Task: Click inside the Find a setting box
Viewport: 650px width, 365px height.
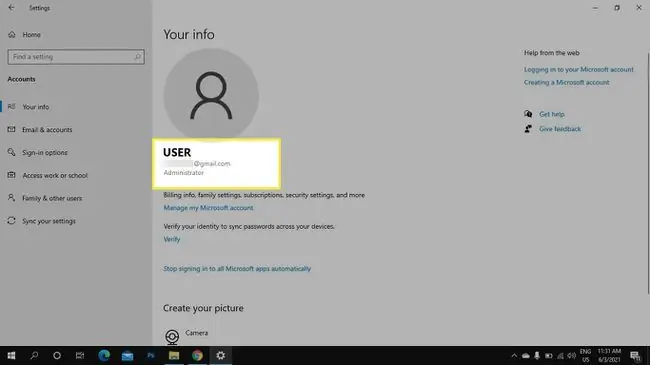Action: [76, 57]
